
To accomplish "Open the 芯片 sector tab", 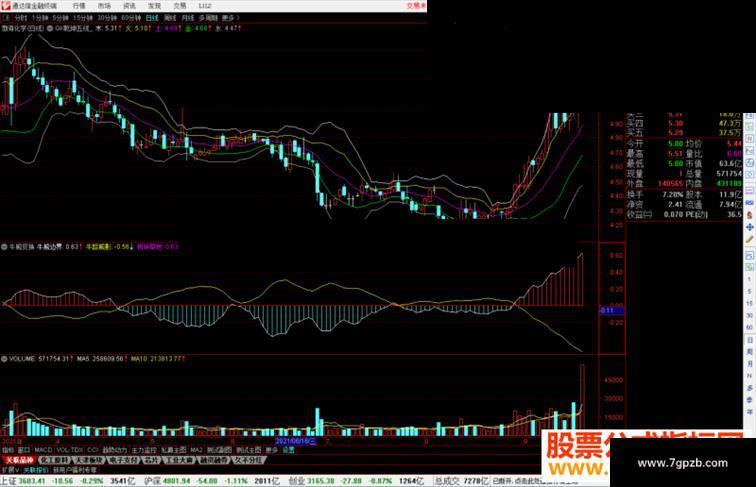I will pos(151,460).
